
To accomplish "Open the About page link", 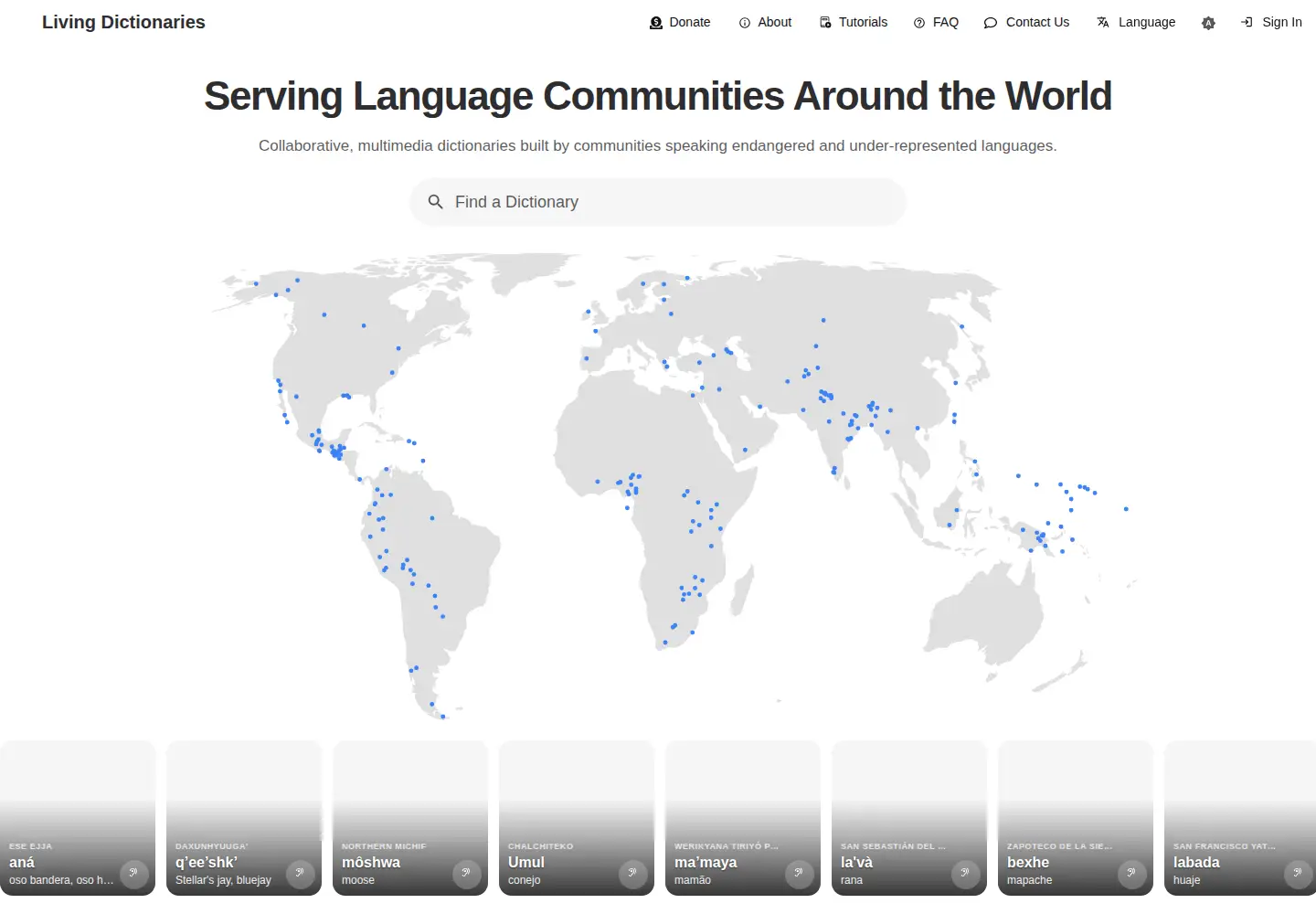I will coord(765,23).
